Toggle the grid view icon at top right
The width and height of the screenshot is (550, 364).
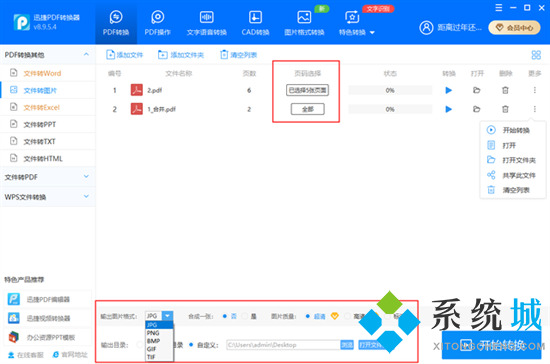(x=536, y=55)
